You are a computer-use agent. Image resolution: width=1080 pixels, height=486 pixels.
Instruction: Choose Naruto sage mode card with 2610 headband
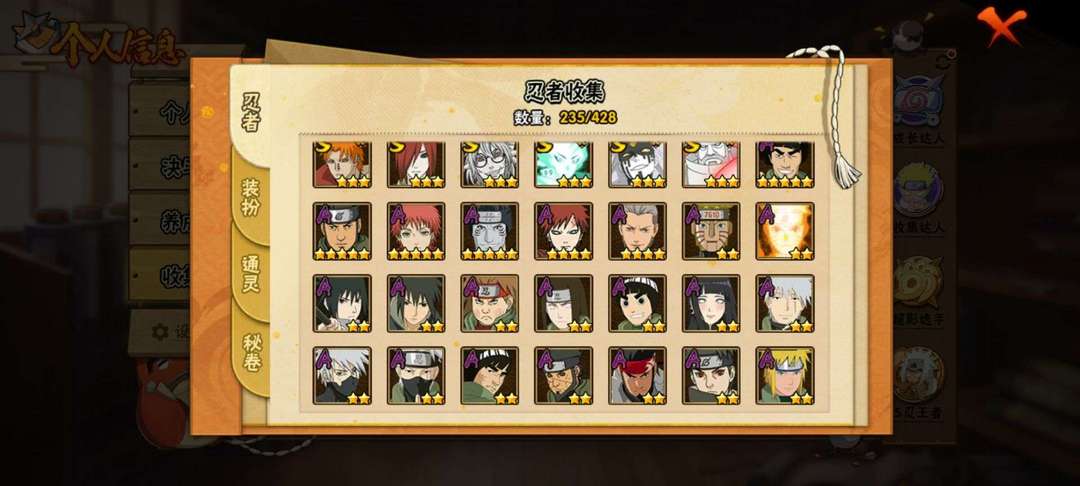[711, 231]
